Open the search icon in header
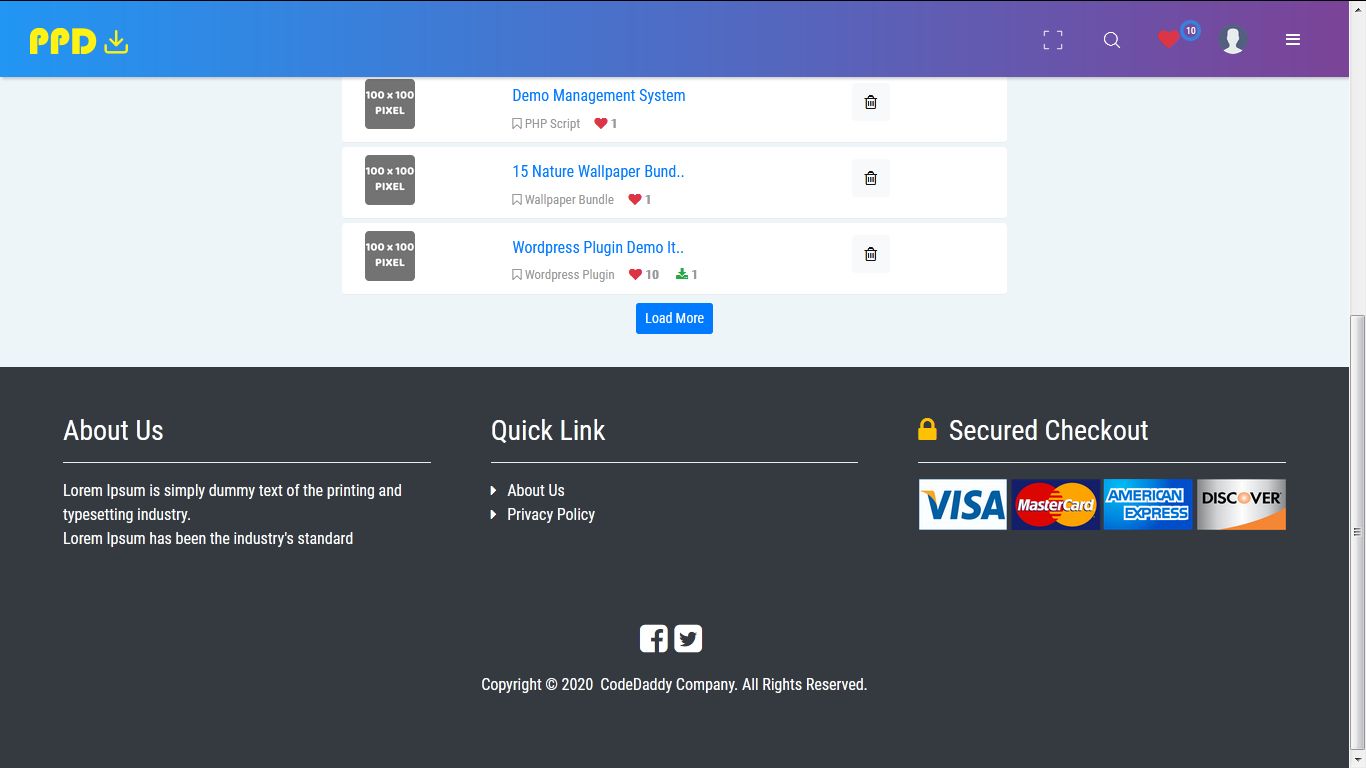The height and width of the screenshot is (768, 1366). pyautogui.click(x=1112, y=40)
